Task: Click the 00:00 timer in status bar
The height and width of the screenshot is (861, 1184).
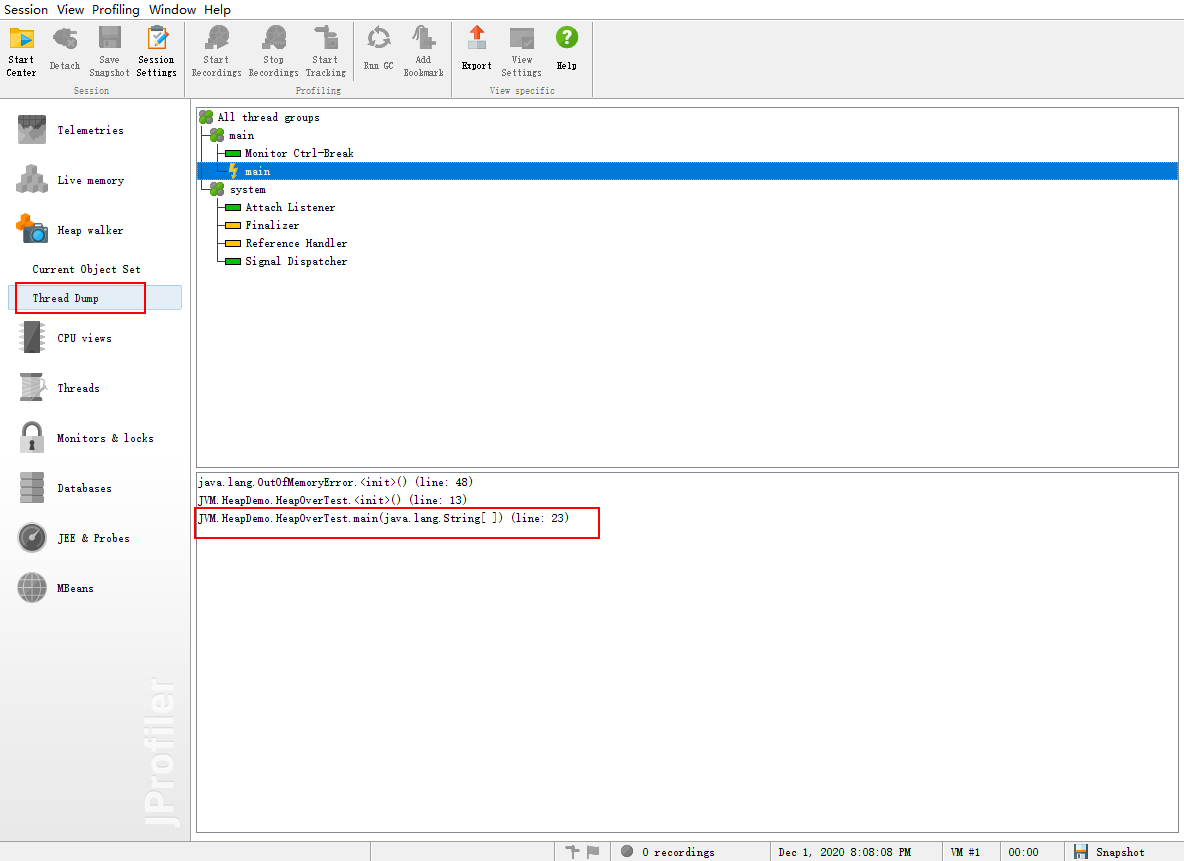Action: pyautogui.click(x=1023, y=852)
